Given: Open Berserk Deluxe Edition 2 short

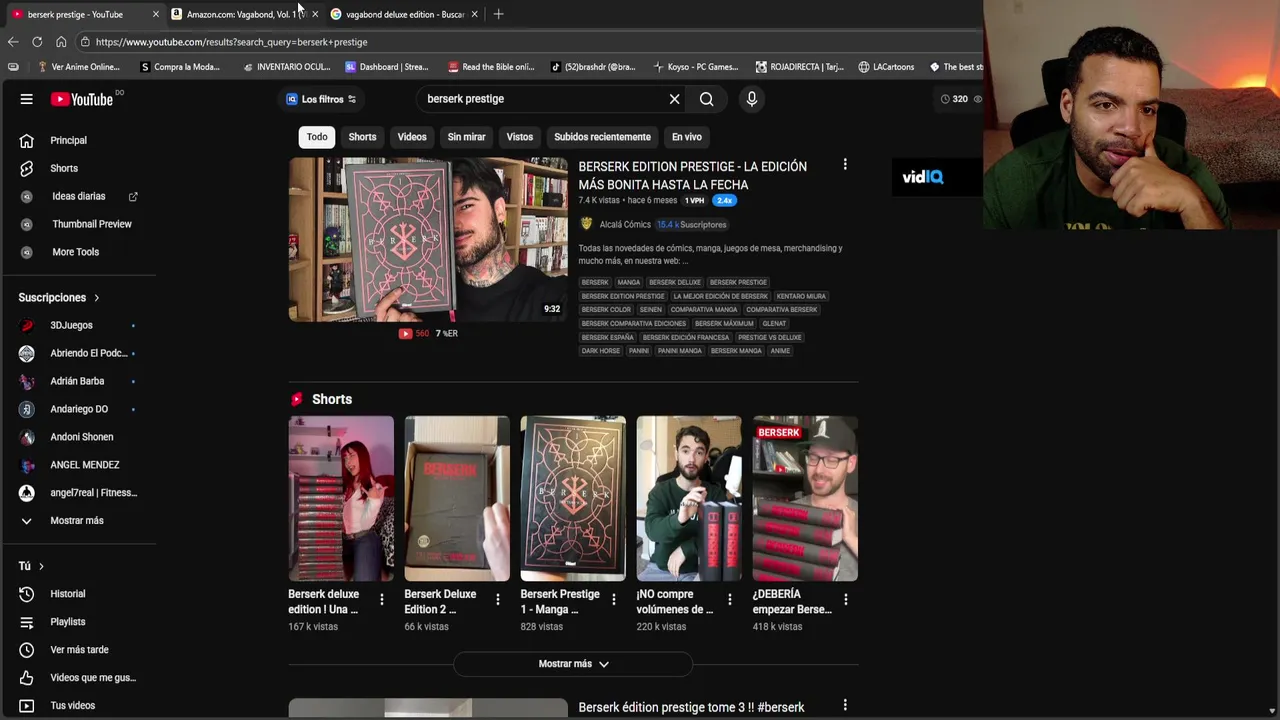Looking at the screenshot, I should pos(457,498).
